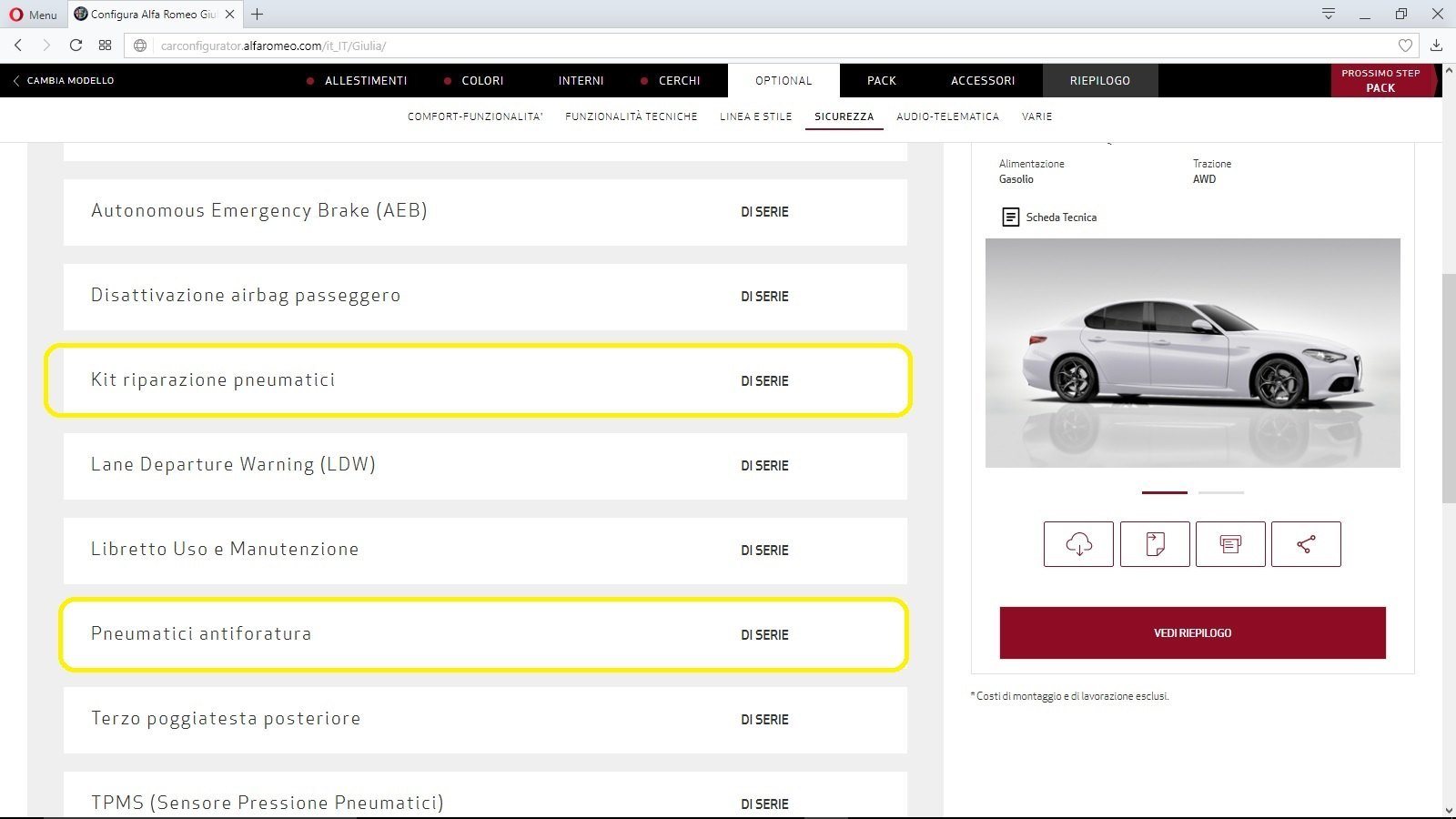1456x819 pixels.
Task: Switch to the Colori step
Action: click(x=482, y=81)
